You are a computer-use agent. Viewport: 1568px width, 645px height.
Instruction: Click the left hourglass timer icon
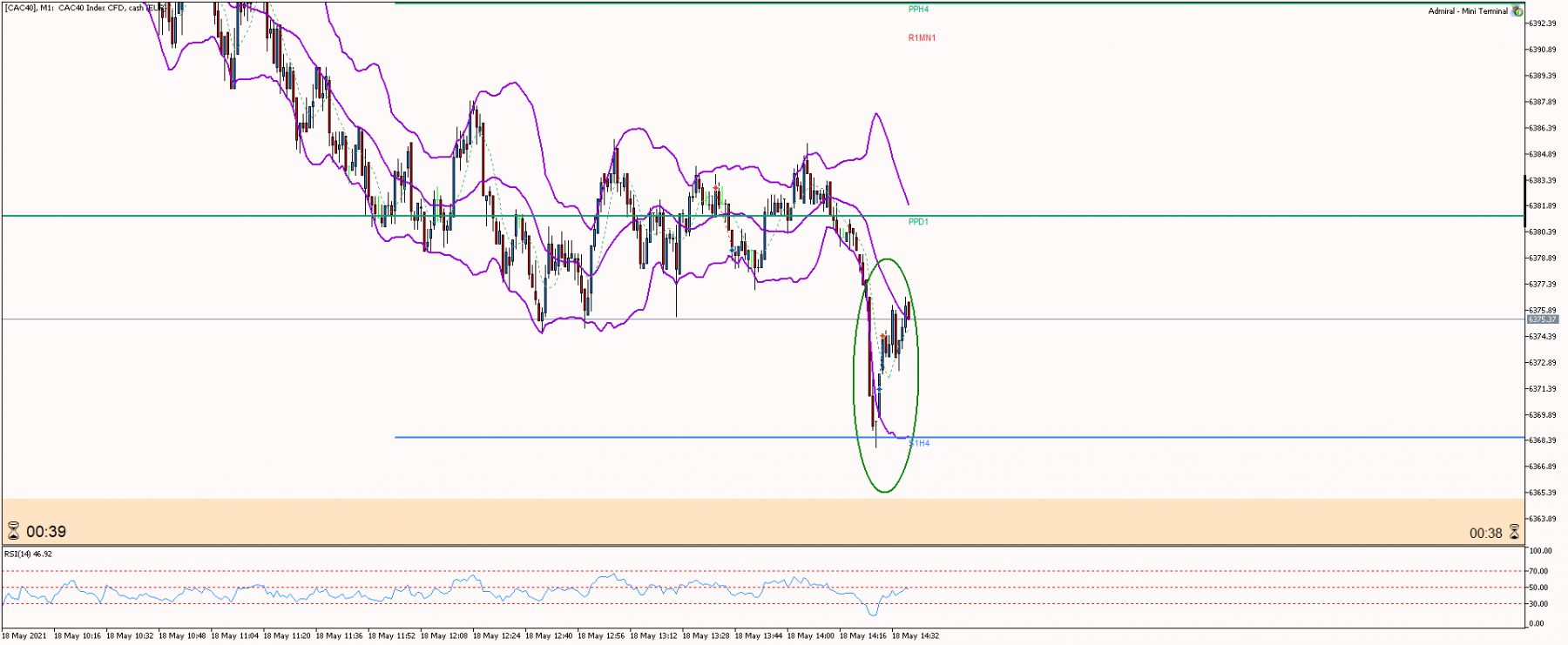click(13, 531)
